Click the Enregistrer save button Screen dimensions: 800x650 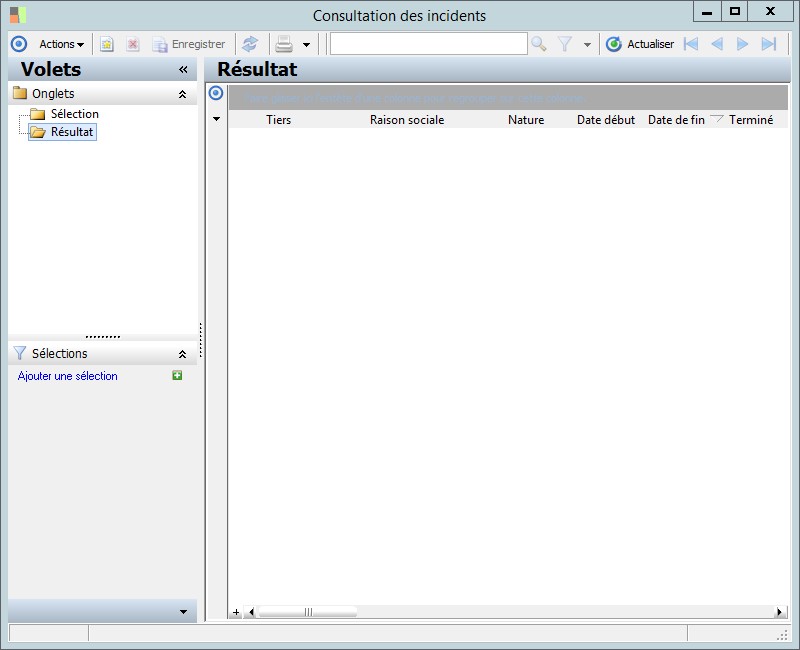pos(189,44)
